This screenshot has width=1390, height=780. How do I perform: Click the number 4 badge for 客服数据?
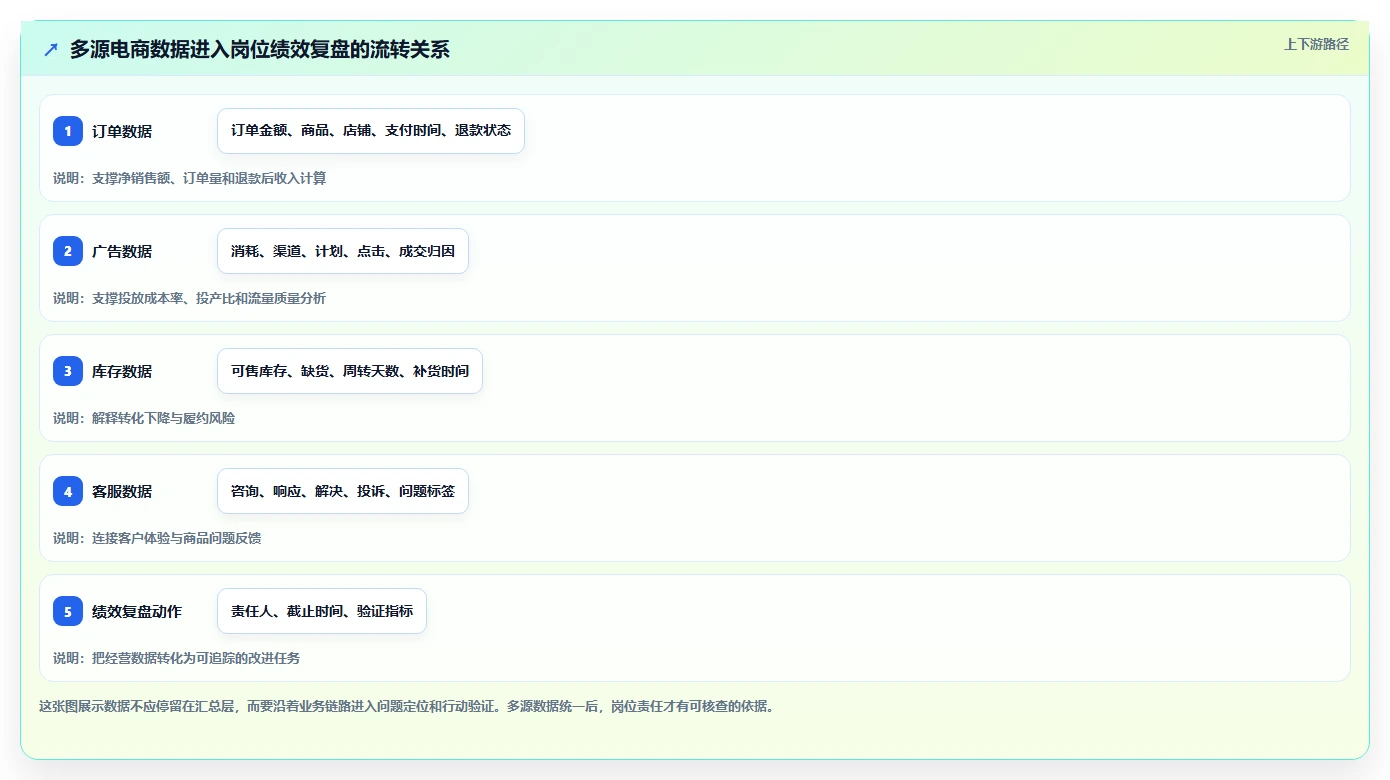68,491
